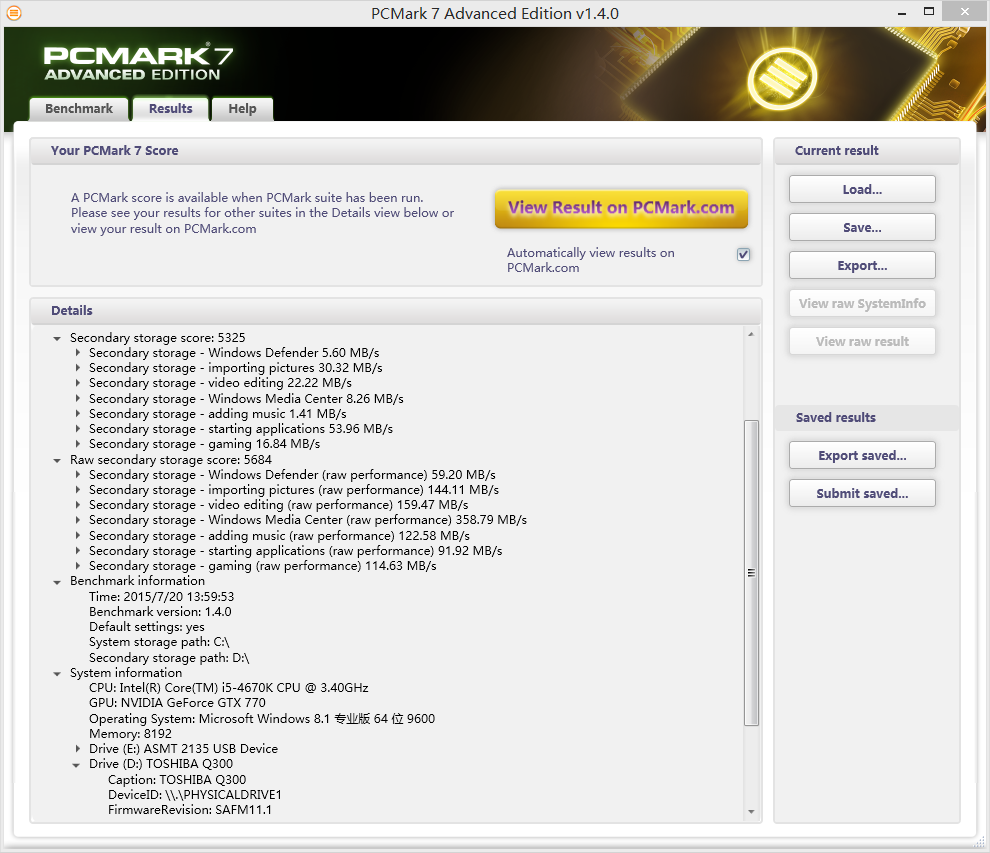The width and height of the screenshot is (990, 853).
Task: Collapse Raw secondary storage score 5684 node
Action: click(57, 460)
